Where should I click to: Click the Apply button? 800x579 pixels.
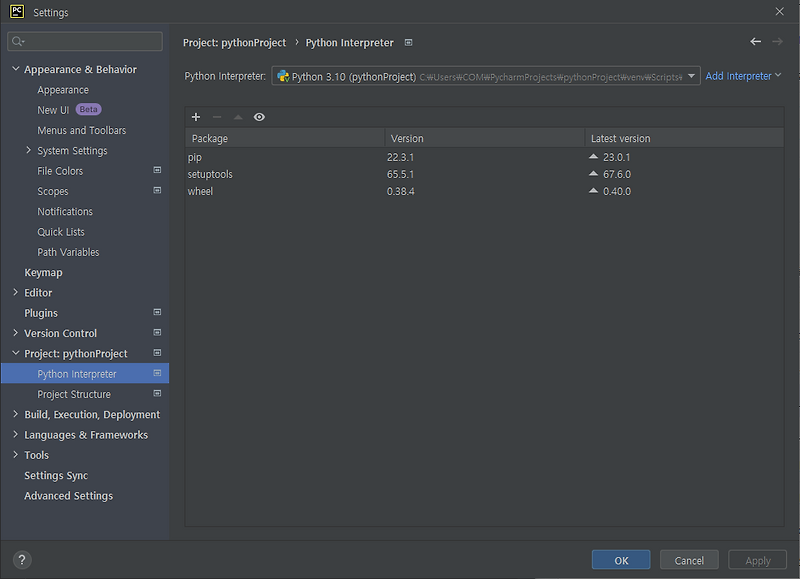pos(757,560)
